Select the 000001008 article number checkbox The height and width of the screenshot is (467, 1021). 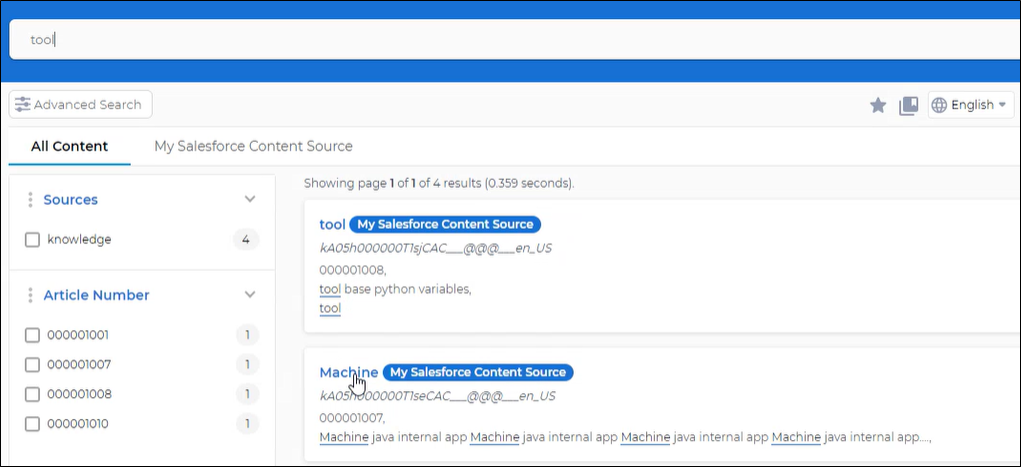32,394
